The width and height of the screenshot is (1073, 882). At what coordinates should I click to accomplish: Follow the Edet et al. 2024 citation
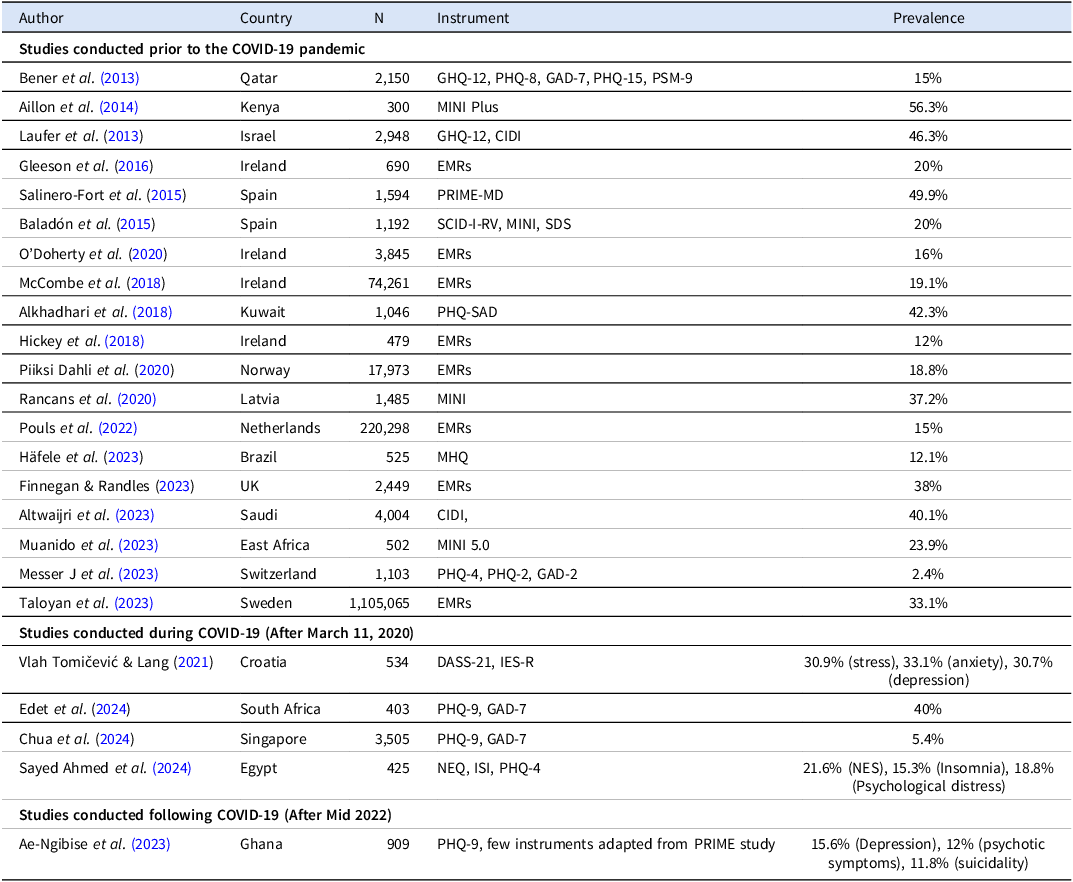pos(106,709)
